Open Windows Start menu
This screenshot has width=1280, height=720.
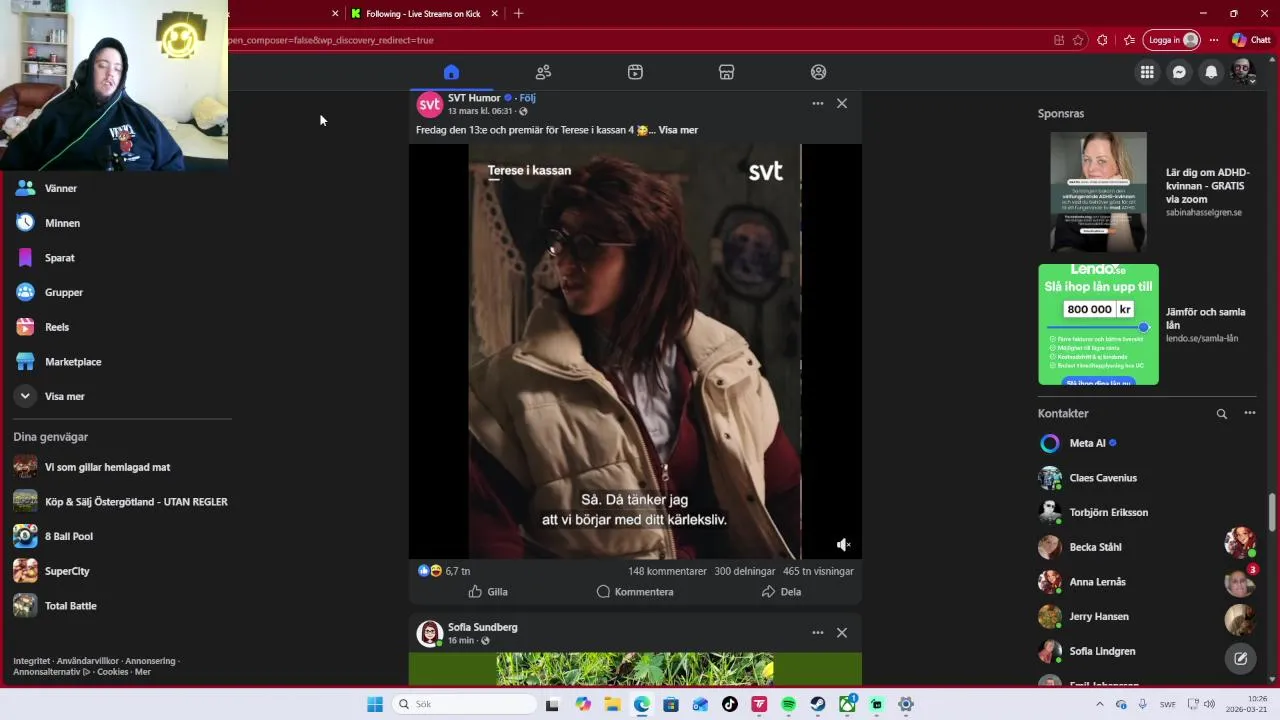[x=375, y=704]
